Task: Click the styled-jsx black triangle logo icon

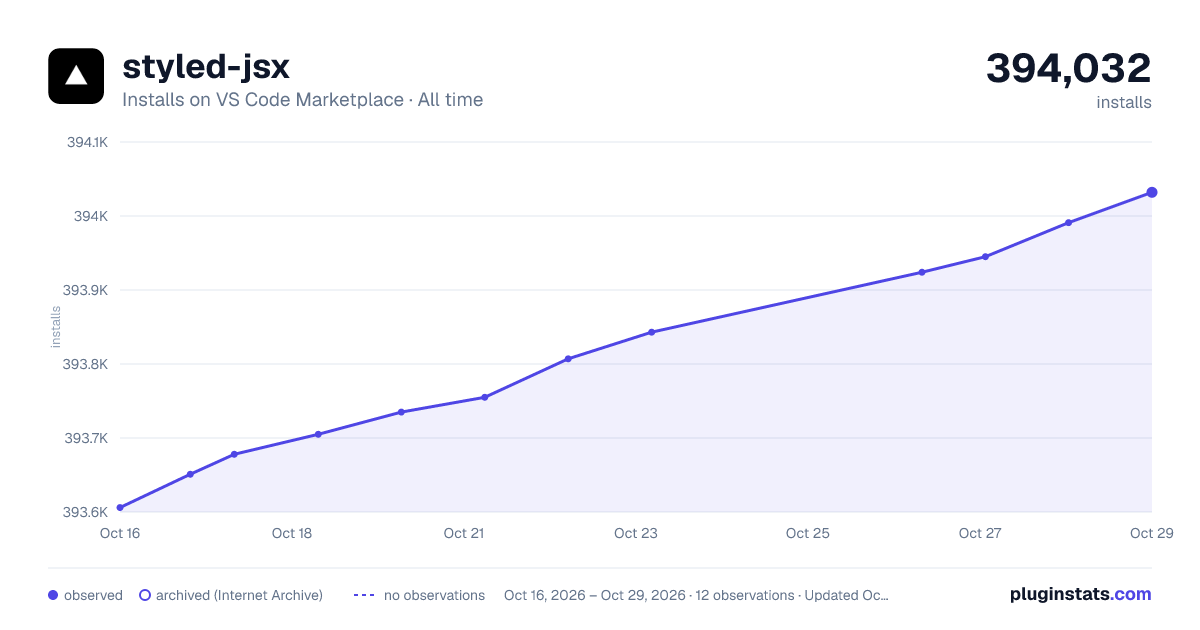Action: click(76, 76)
